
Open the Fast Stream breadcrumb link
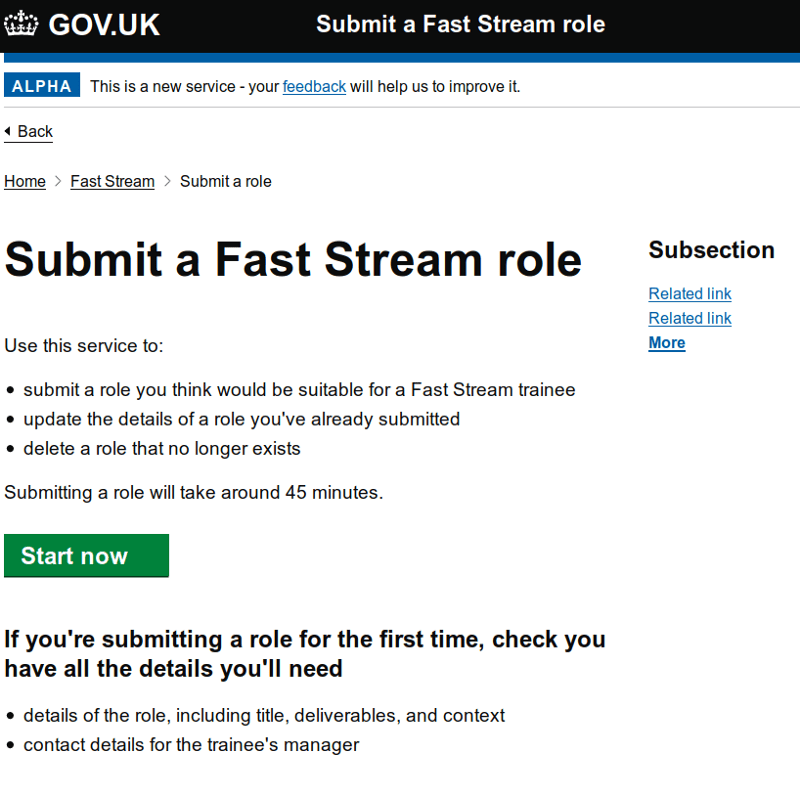click(112, 181)
